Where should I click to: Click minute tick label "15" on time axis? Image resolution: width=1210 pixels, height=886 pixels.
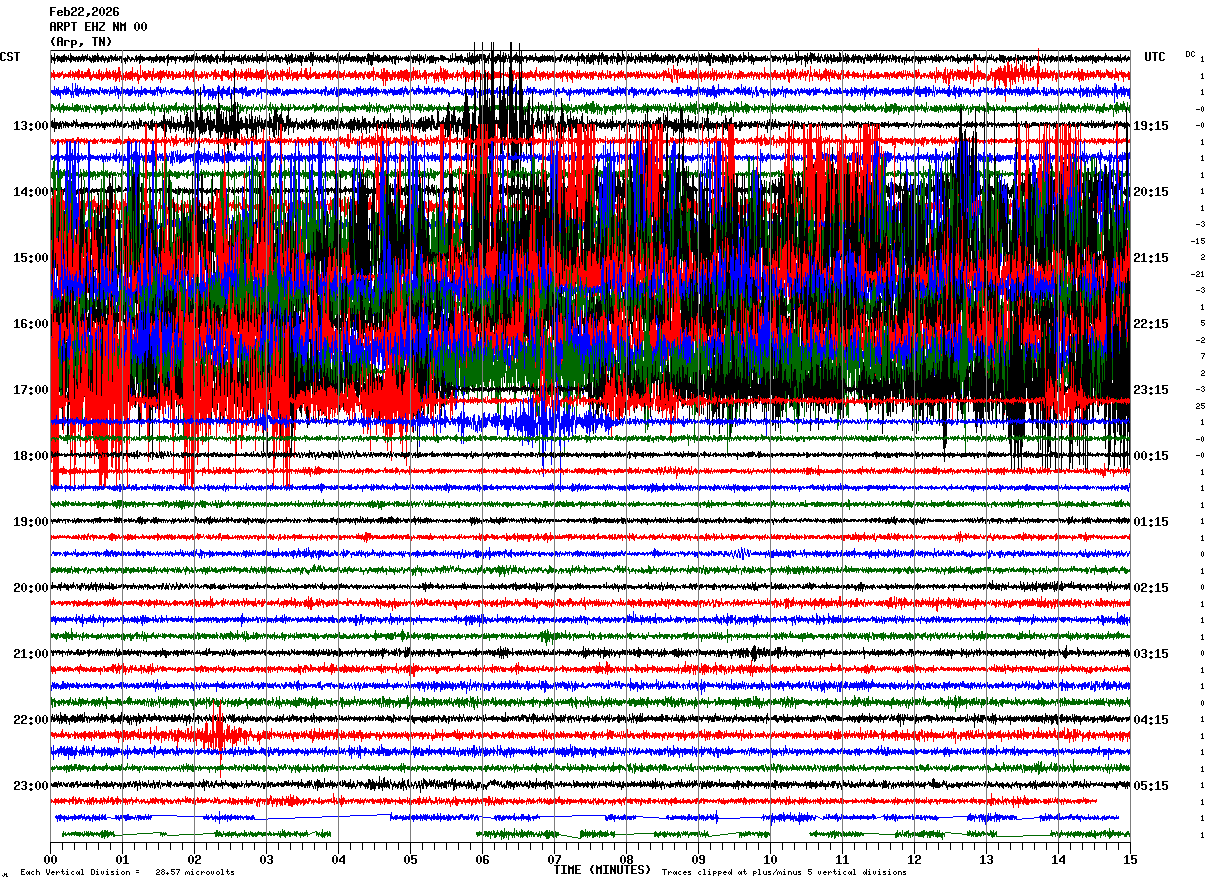1129,859
